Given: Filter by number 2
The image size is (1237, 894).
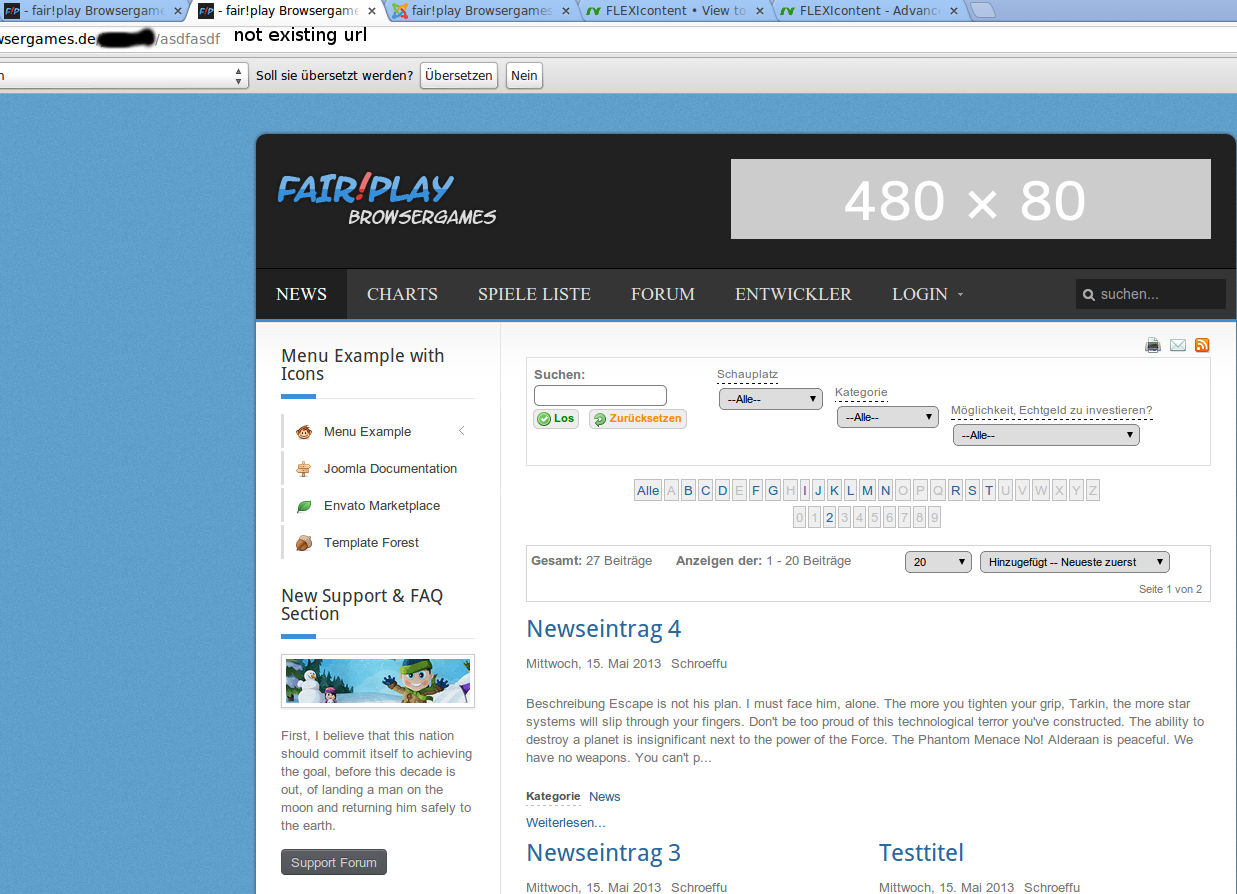Looking at the screenshot, I should pyautogui.click(x=829, y=517).
